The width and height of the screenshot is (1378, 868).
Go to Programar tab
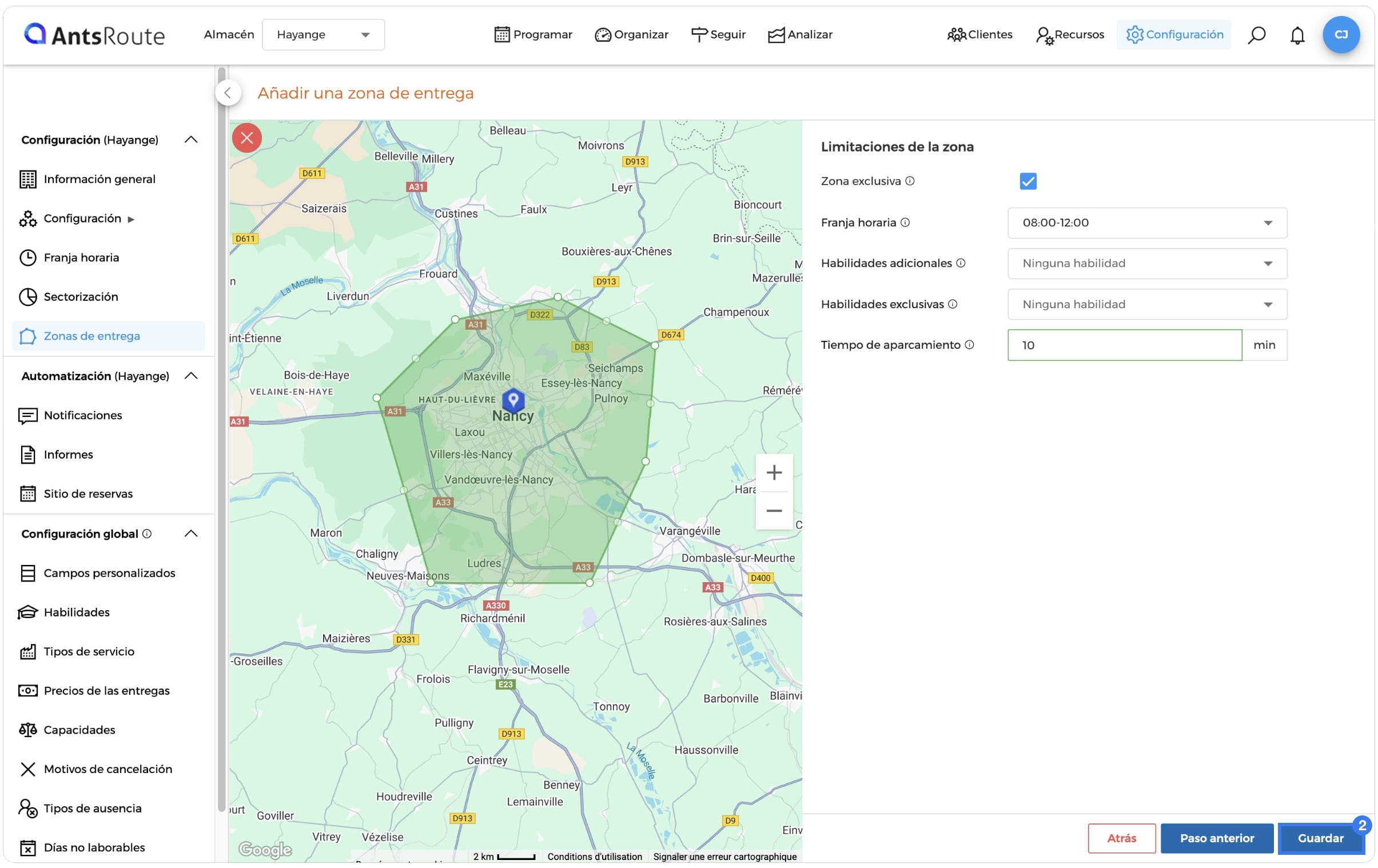click(533, 34)
